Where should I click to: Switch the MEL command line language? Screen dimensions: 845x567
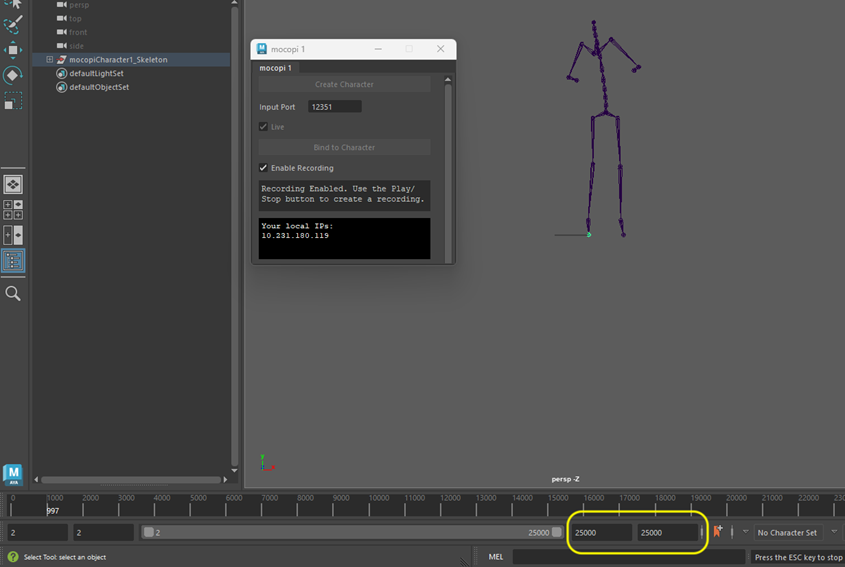pos(496,557)
